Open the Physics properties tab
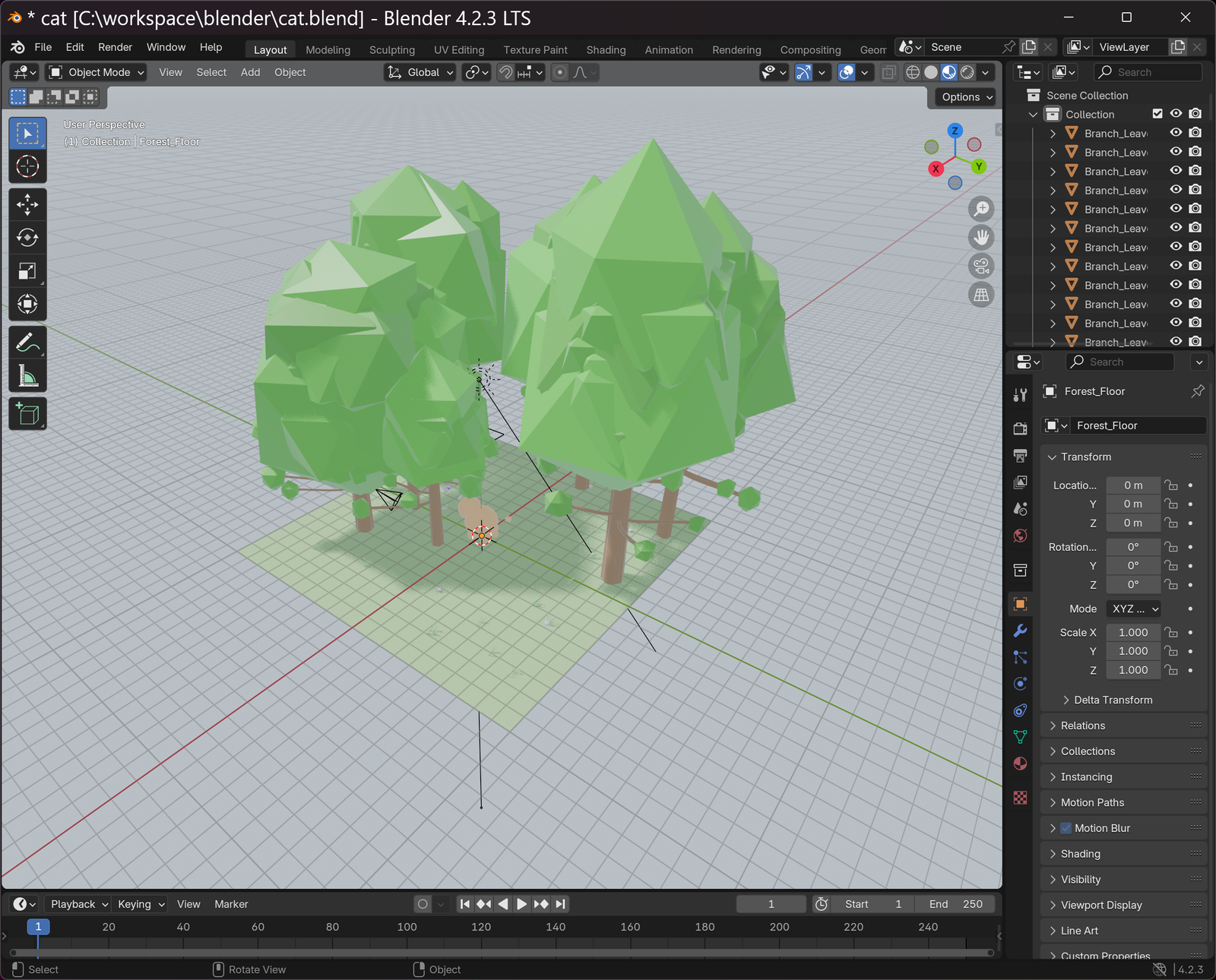The width and height of the screenshot is (1216, 980). pyautogui.click(x=1020, y=684)
